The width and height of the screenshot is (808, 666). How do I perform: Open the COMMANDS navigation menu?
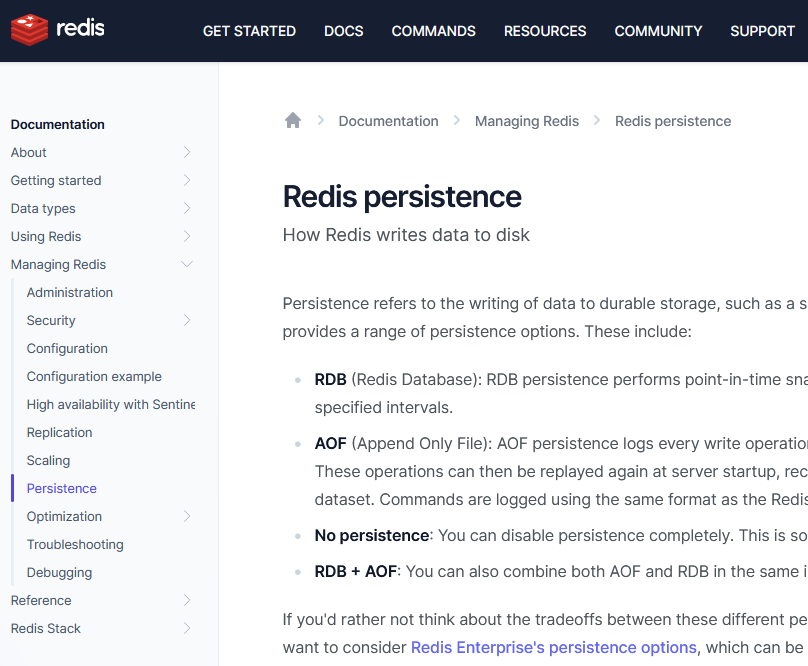[433, 31]
